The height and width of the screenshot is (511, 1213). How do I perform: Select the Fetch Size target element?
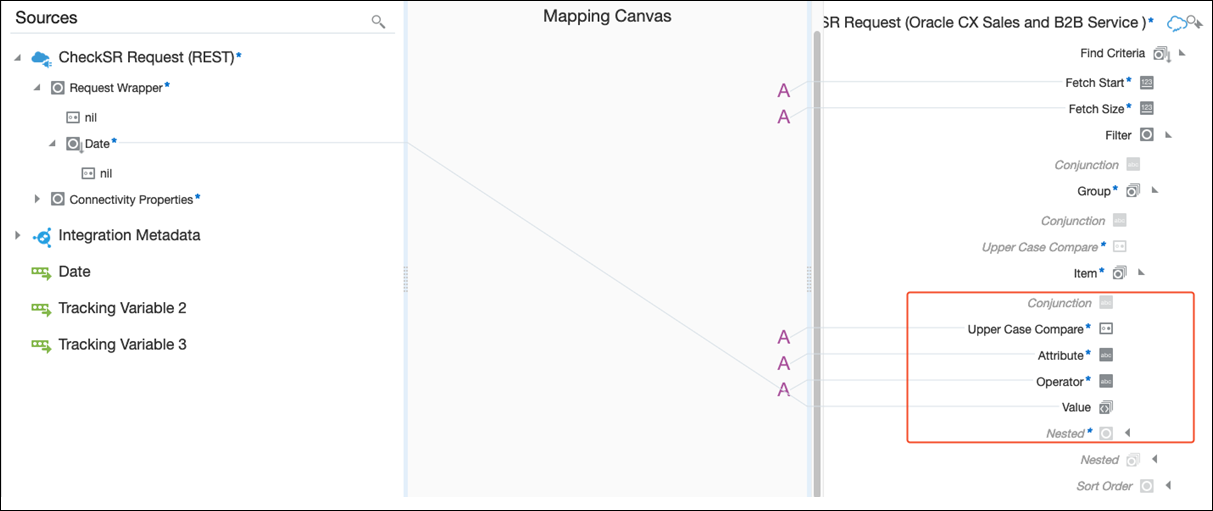tap(1096, 109)
